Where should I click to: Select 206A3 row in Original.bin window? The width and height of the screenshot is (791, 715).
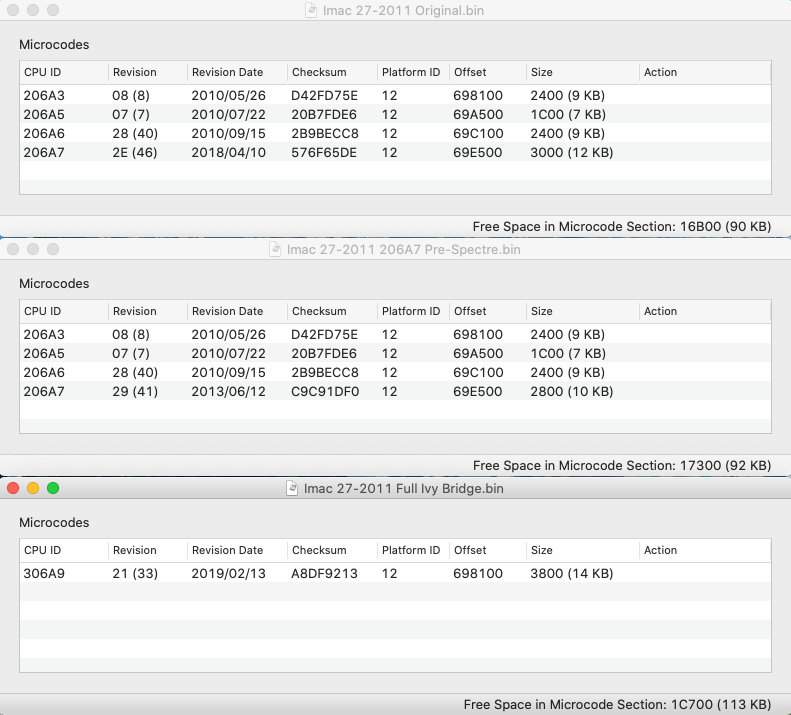(x=396, y=95)
